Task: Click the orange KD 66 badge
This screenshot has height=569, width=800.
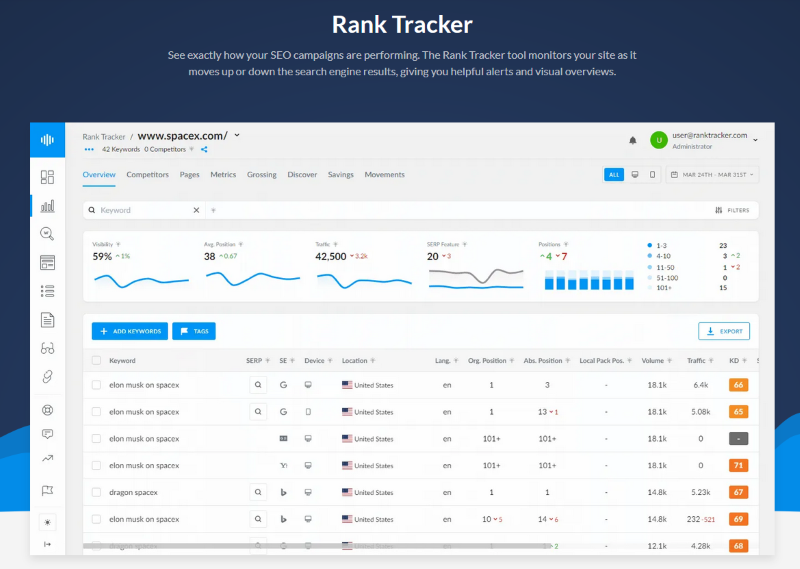Action: (739, 385)
